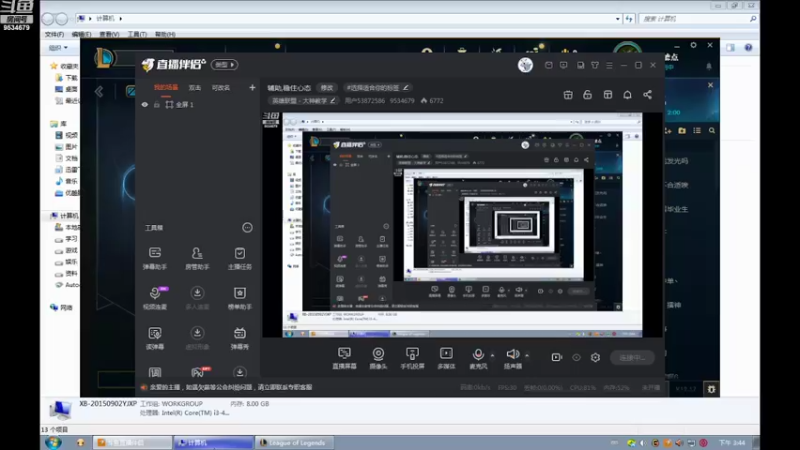
Task: Open the Explorer address bar dropdown arrow
Action: point(617,19)
